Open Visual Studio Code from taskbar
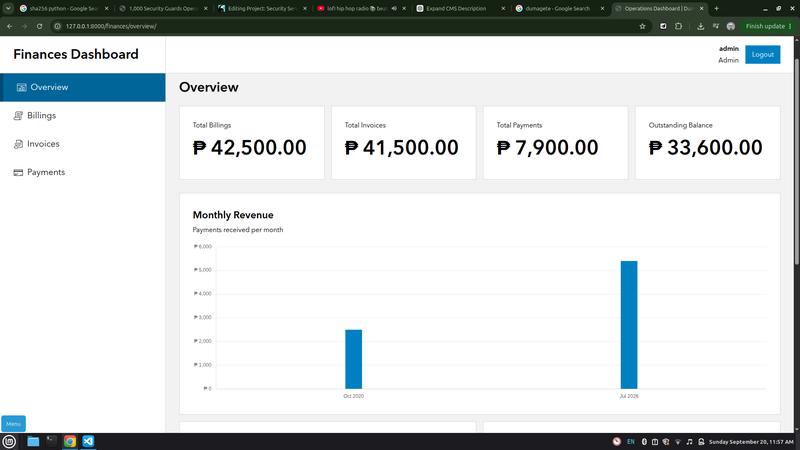Viewport: 800px width, 450px height. click(88, 441)
